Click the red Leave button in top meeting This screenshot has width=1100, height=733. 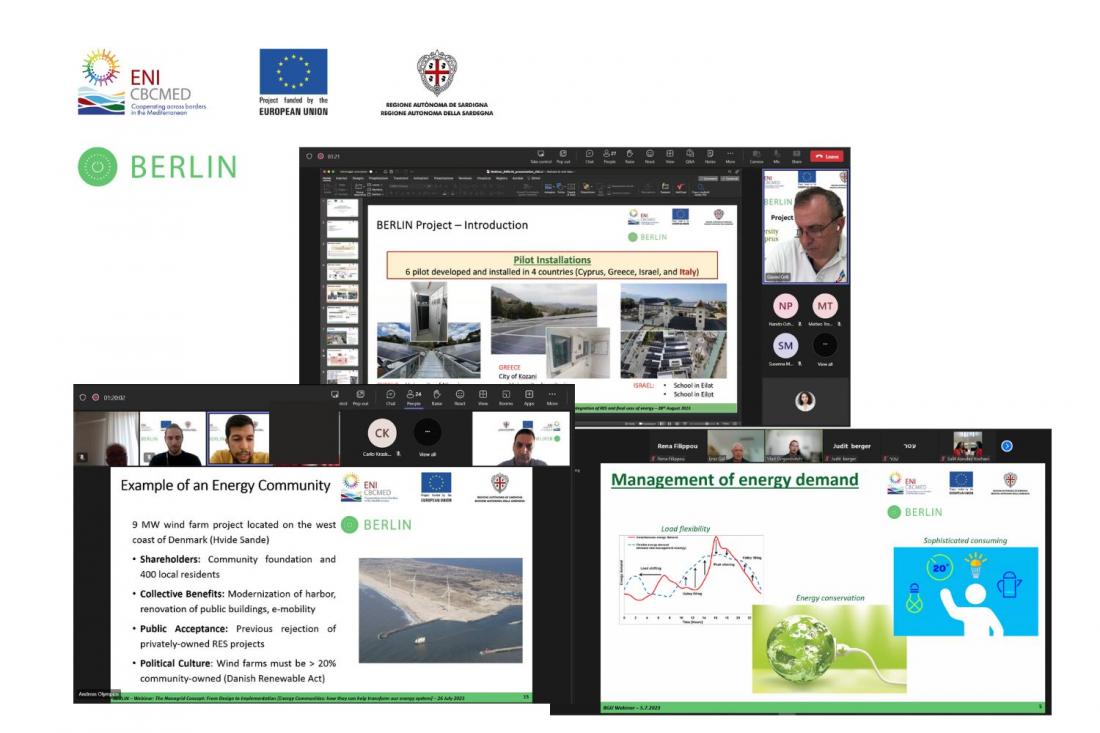click(x=827, y=156)
